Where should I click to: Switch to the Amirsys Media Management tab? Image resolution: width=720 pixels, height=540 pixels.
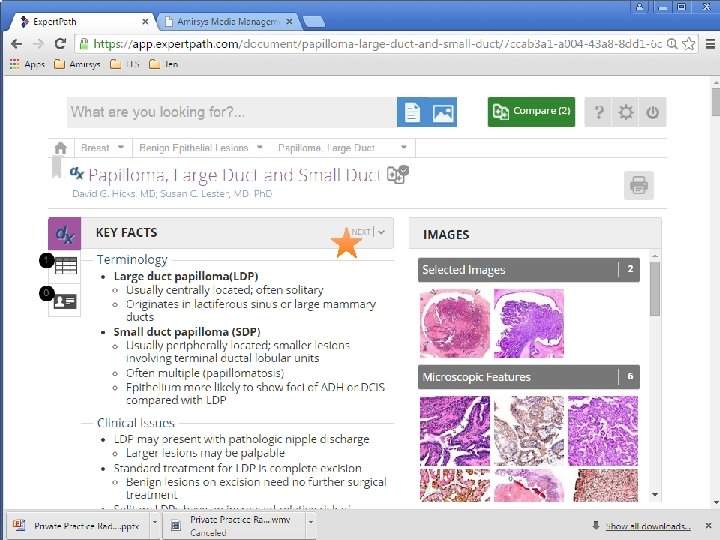tap(227, 22)
